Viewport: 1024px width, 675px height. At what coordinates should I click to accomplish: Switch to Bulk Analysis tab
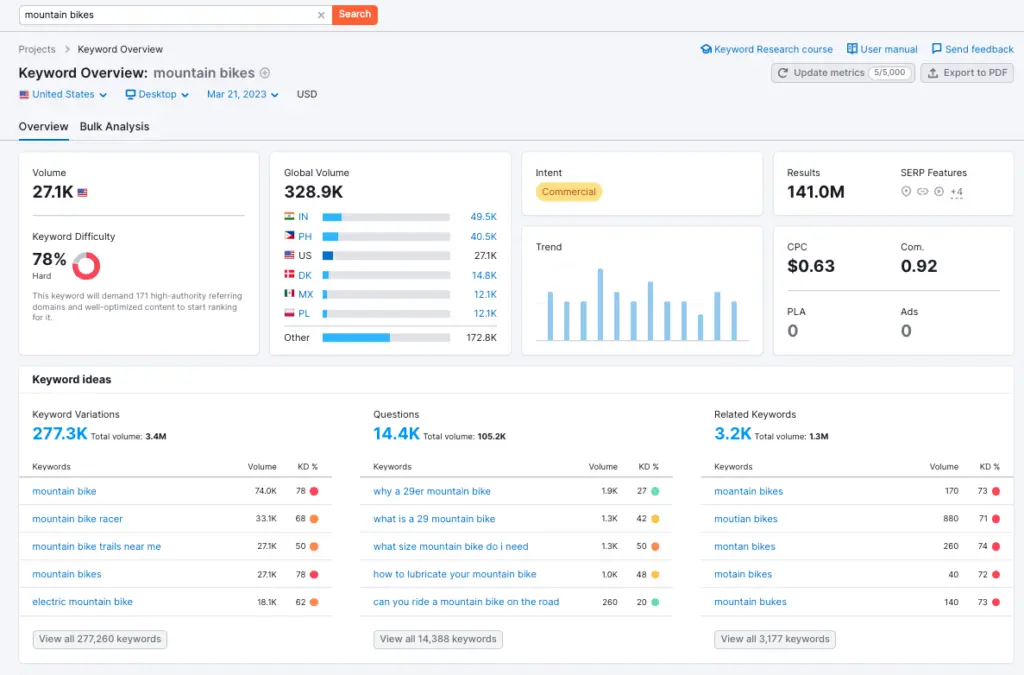point(114,127)
